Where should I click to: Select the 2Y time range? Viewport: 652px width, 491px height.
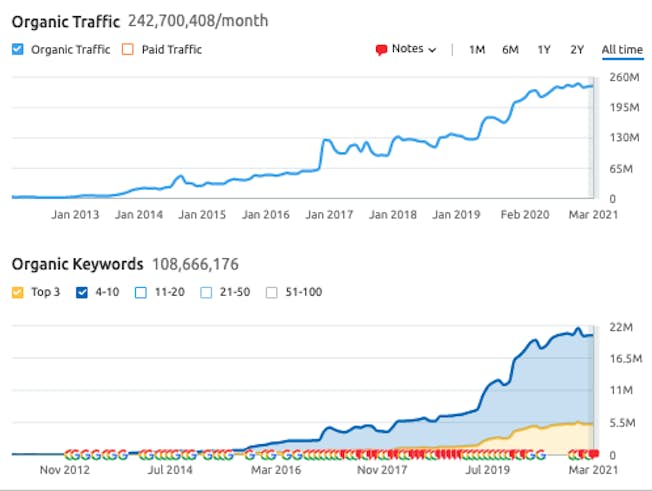click(577, 49)
